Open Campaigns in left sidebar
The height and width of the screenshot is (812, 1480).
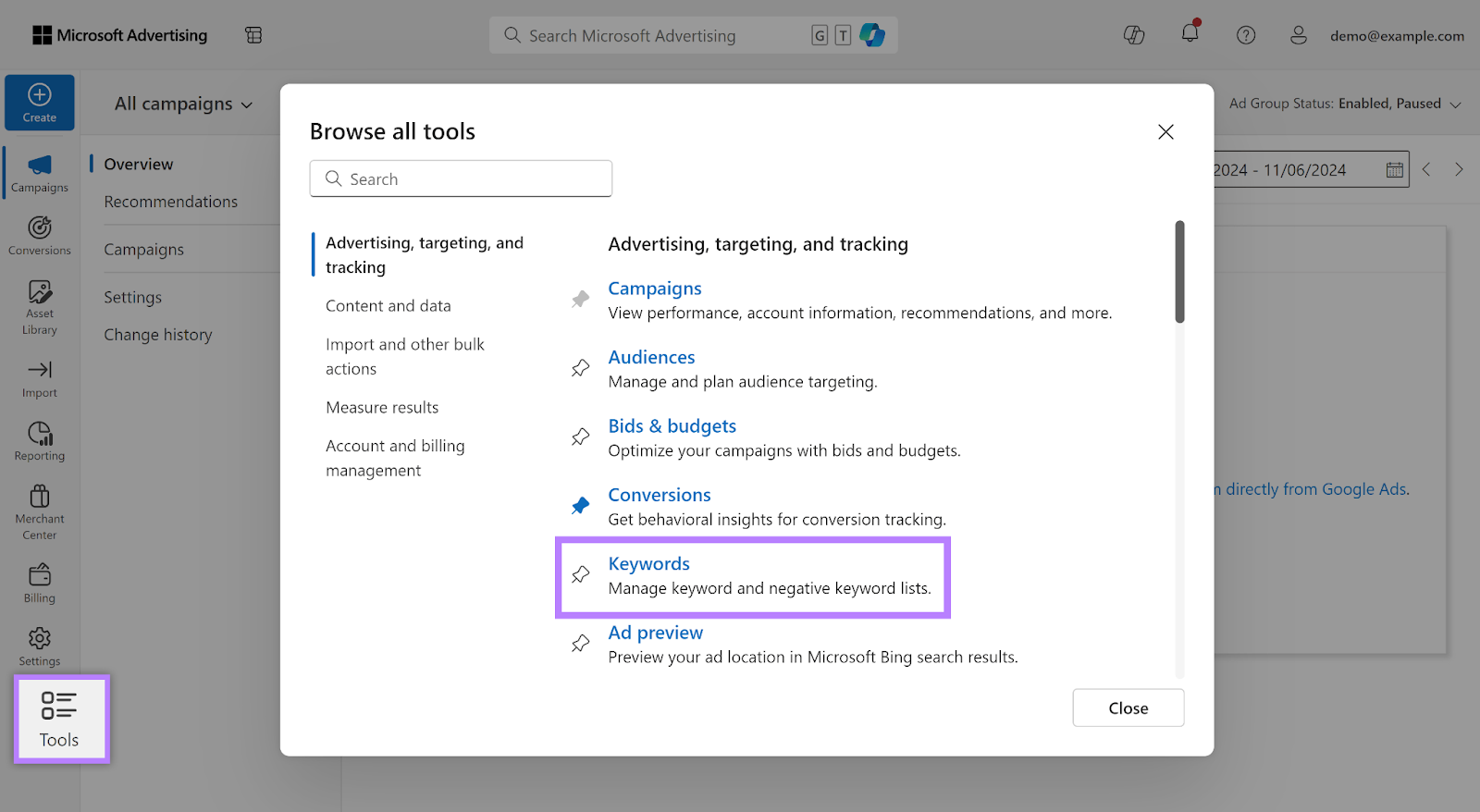tap(40, 173)
